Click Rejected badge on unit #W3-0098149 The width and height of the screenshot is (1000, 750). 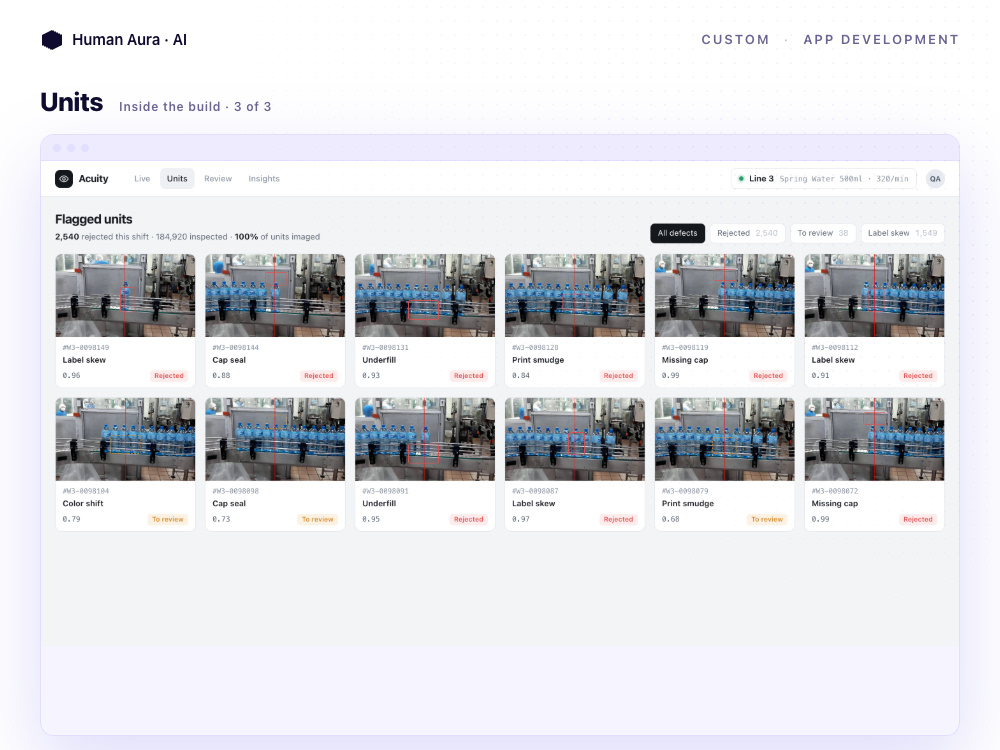169,376
